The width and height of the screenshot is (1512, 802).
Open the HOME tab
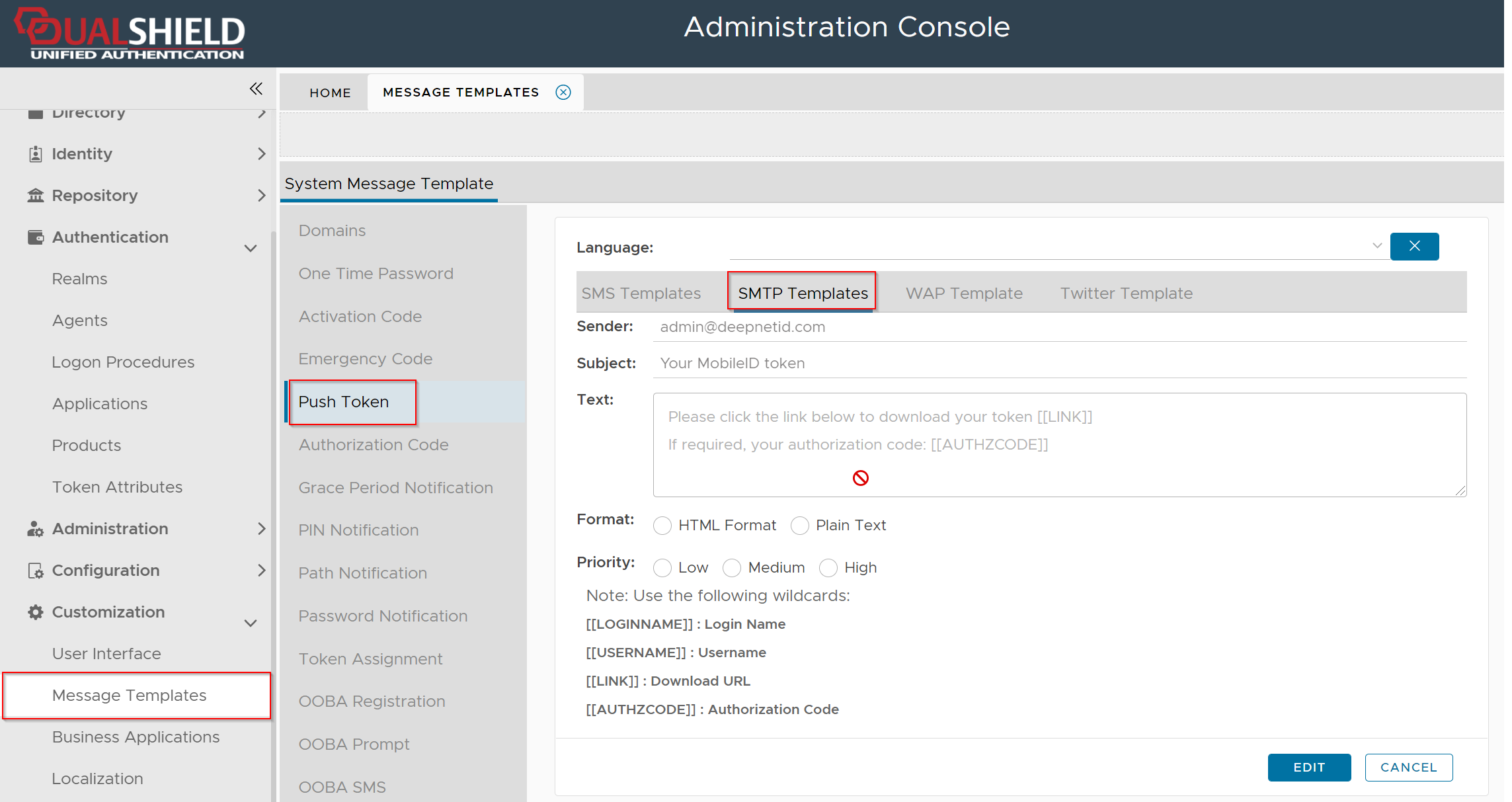[x=330, y=93]
